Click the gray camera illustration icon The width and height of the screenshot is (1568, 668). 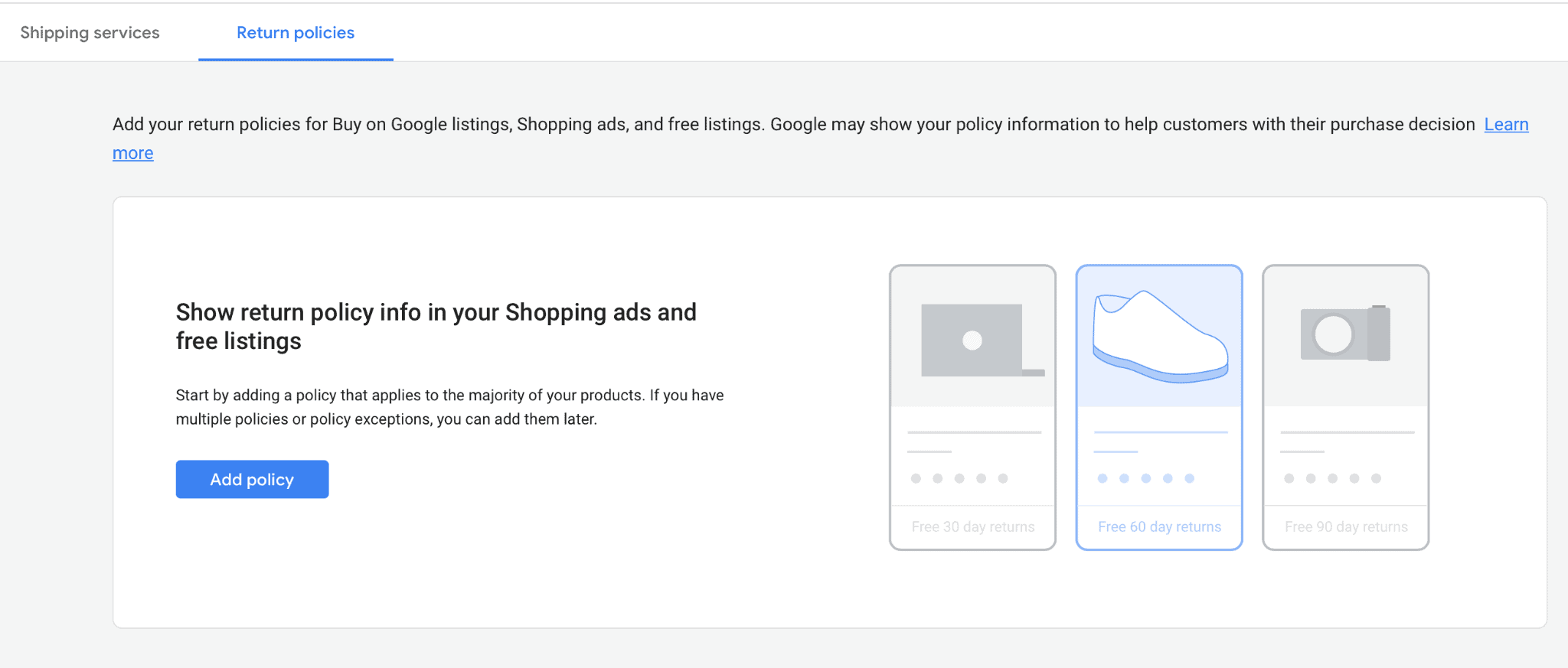1346,334
